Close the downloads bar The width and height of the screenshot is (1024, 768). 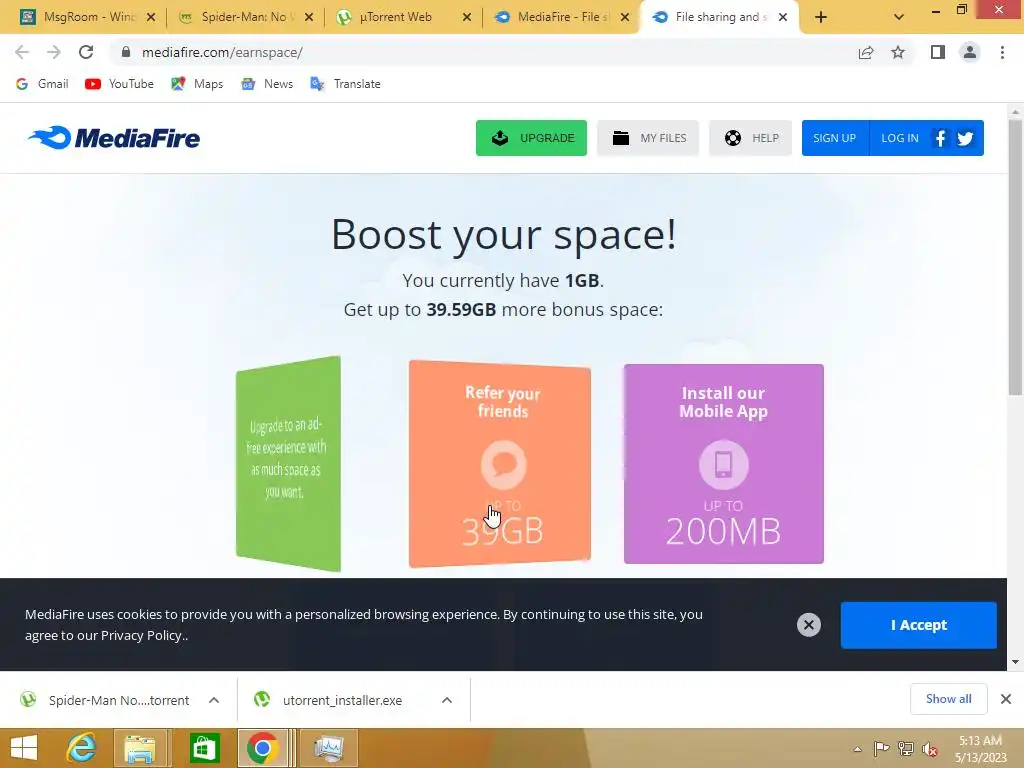(x=1006, y=699)
